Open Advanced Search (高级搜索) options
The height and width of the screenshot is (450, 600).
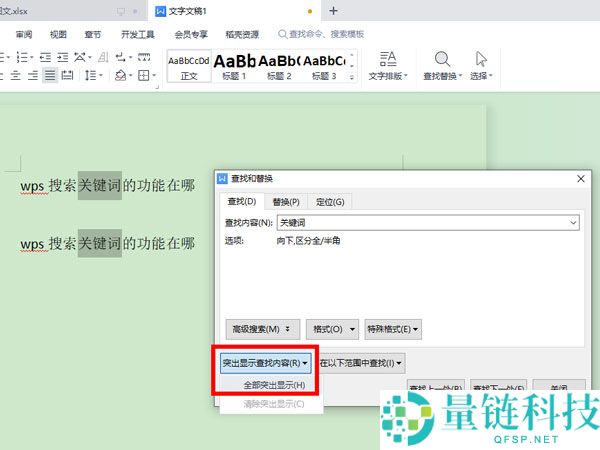click(262, 329)
